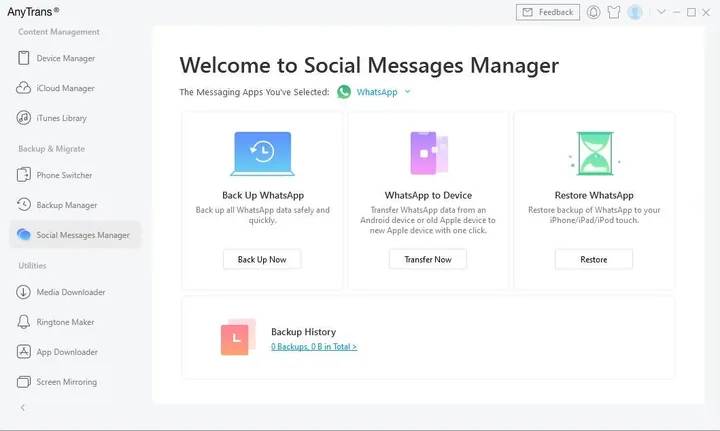Open Device Manager from sidebar
The height and width of the screenshot is (431, 720).
(66, 58)
